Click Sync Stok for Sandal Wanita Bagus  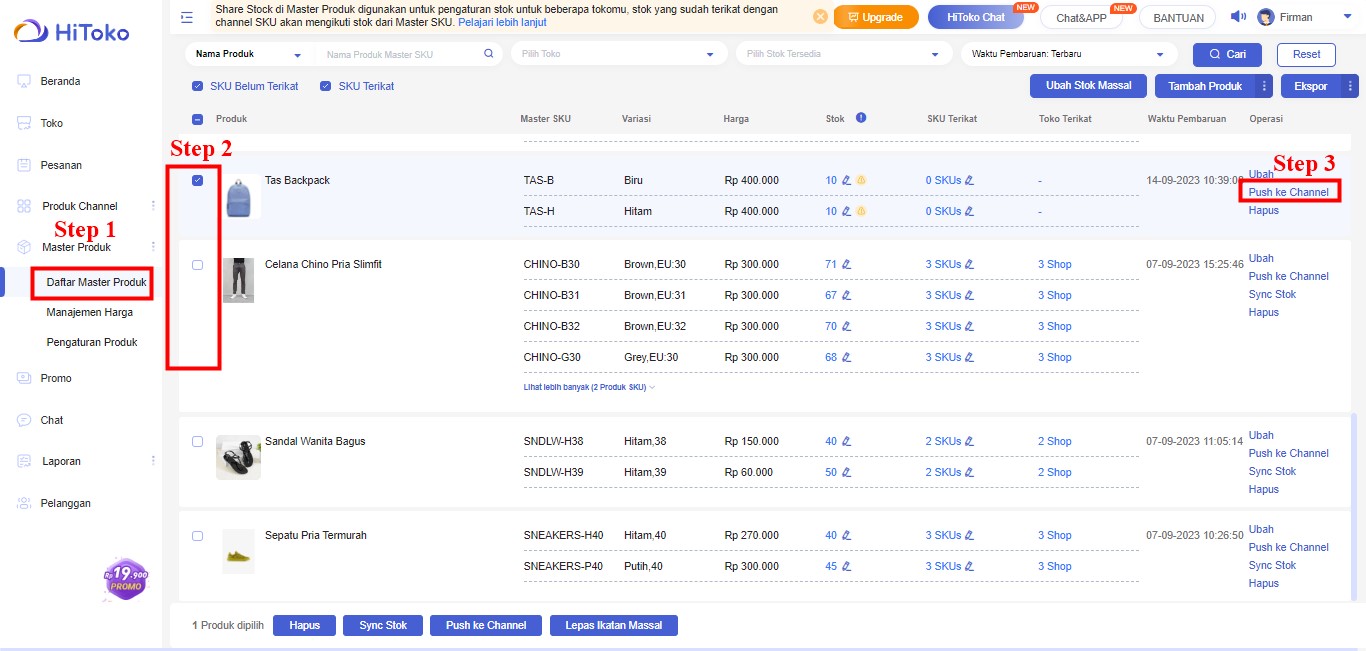[1272, 471]
